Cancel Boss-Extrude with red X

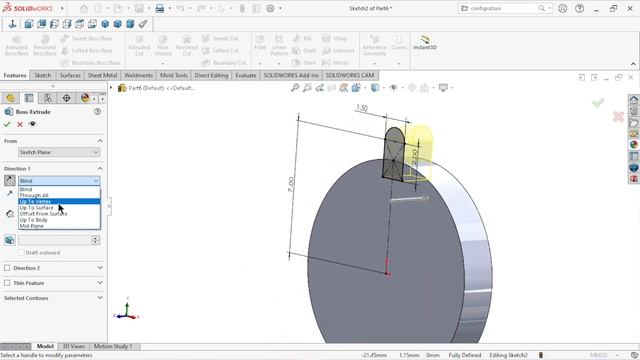click(x=20, y=124)
